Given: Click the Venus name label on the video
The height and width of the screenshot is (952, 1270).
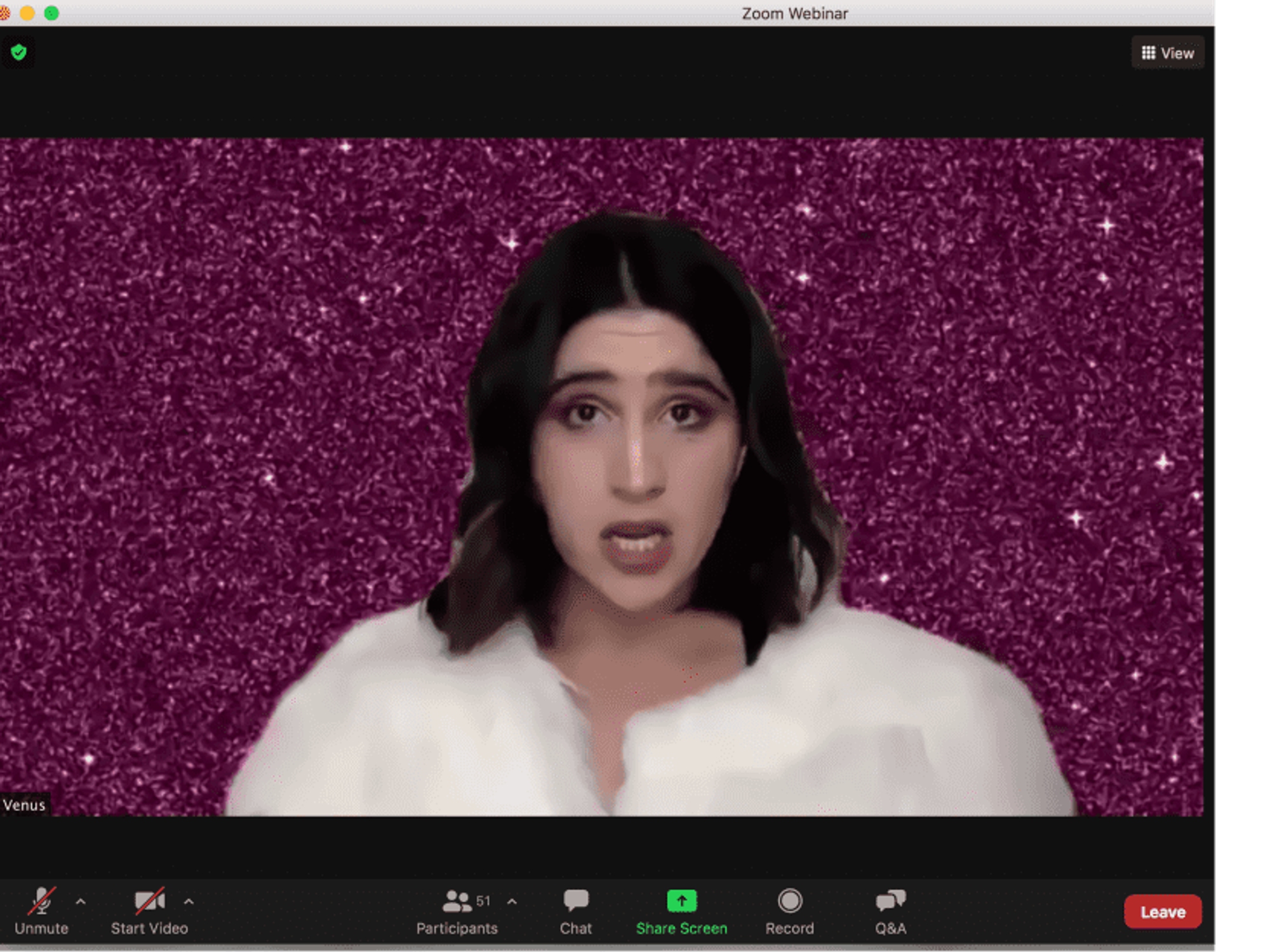Looking at the screenshot, I should (24, 804).
